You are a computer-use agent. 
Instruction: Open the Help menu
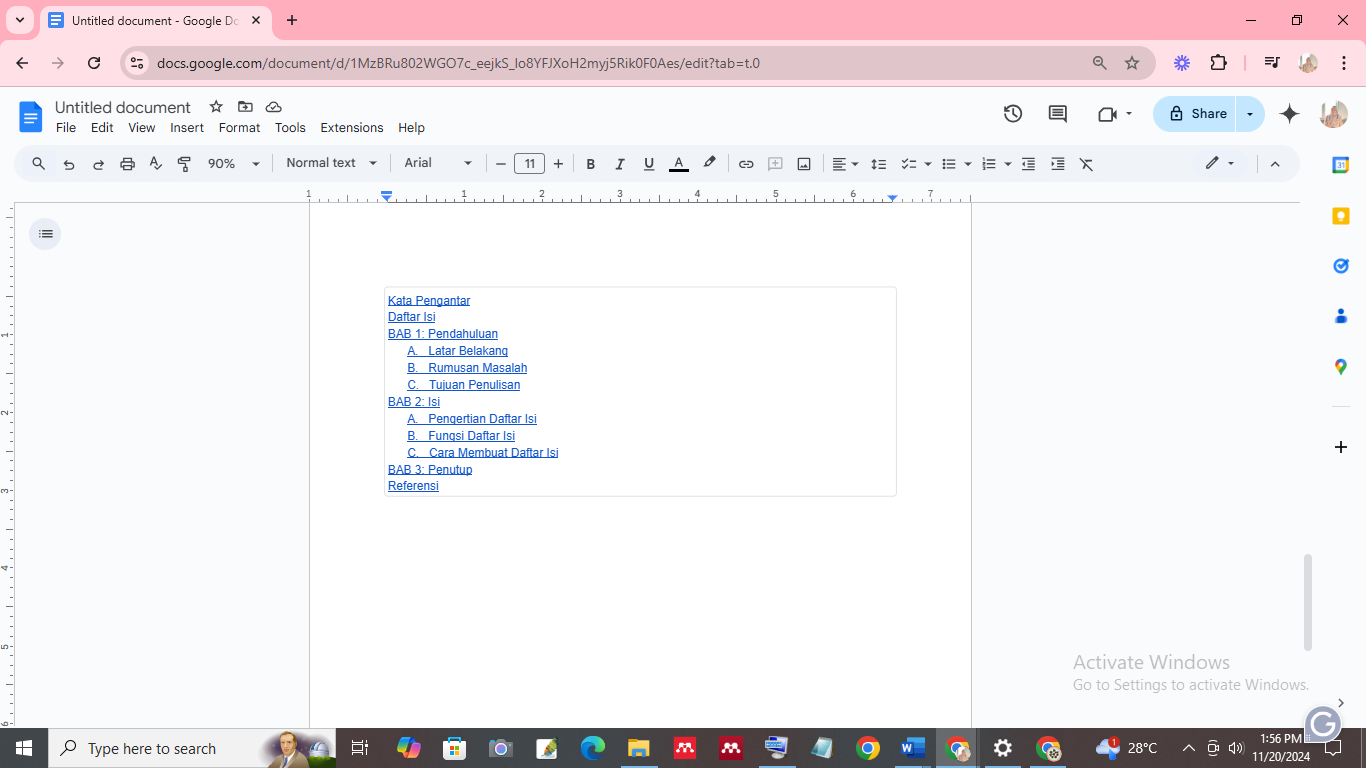tap(411, 128)
